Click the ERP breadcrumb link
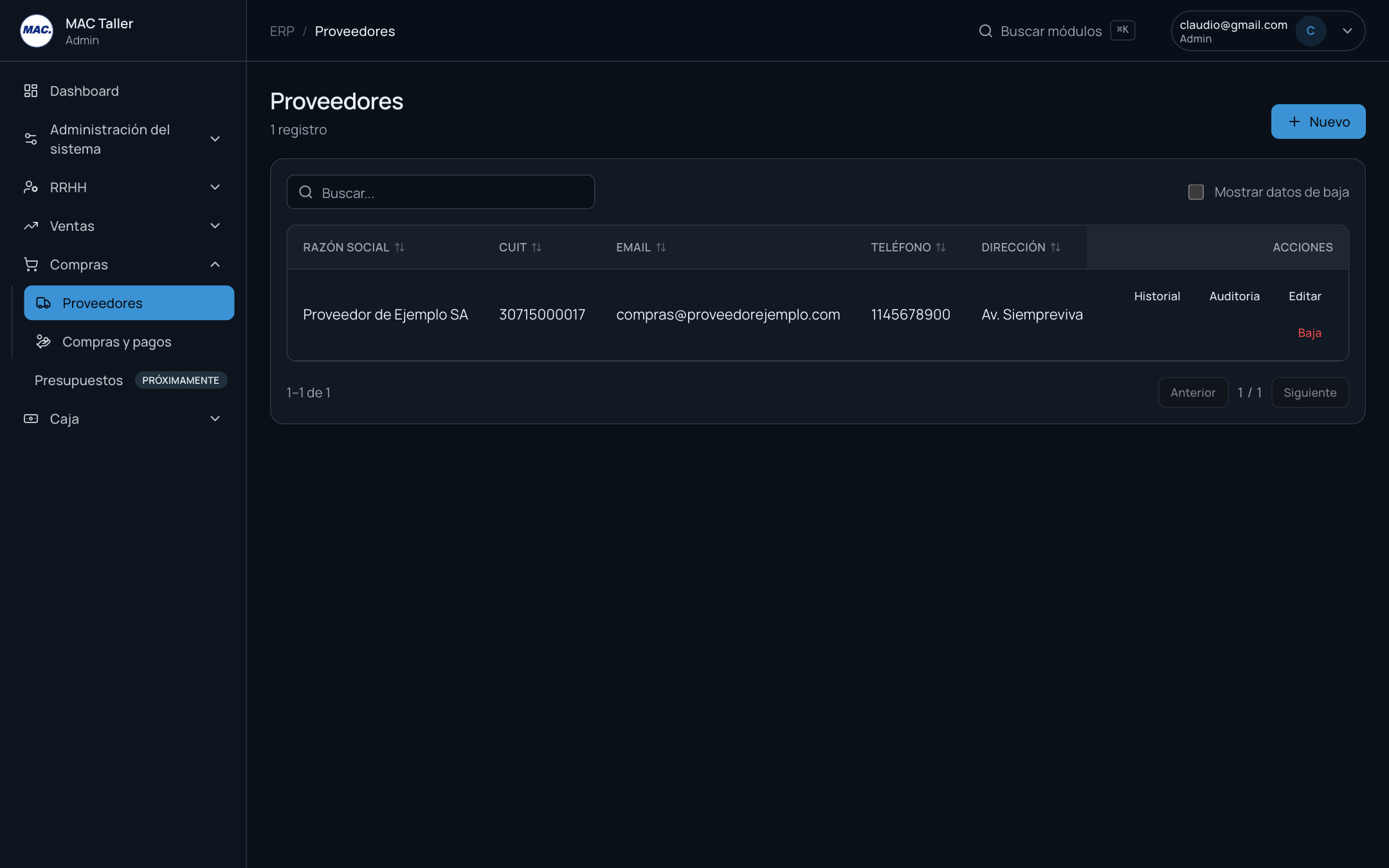 point(282,31)
